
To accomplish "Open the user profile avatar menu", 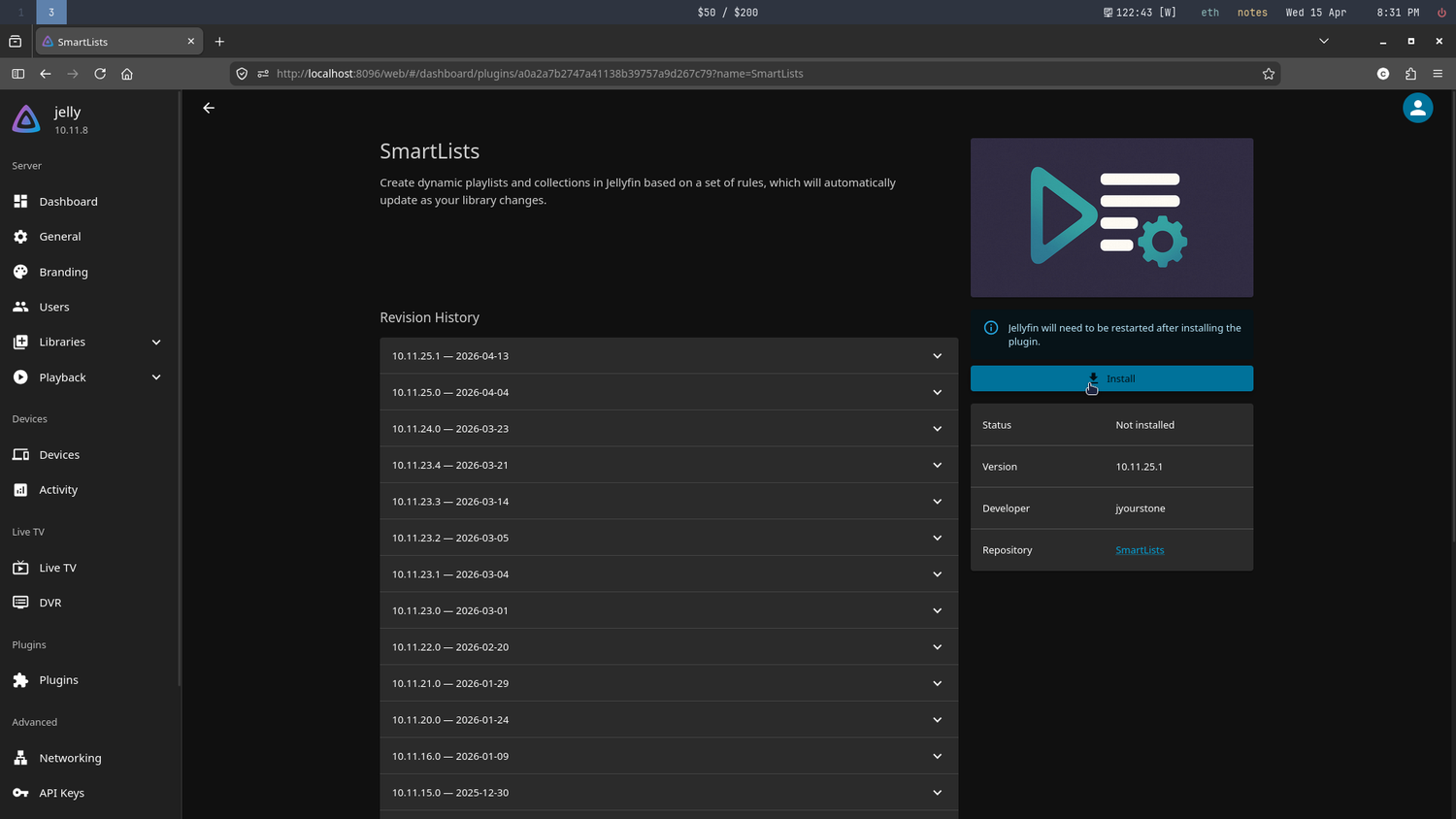I will (x=1417, y=108).
